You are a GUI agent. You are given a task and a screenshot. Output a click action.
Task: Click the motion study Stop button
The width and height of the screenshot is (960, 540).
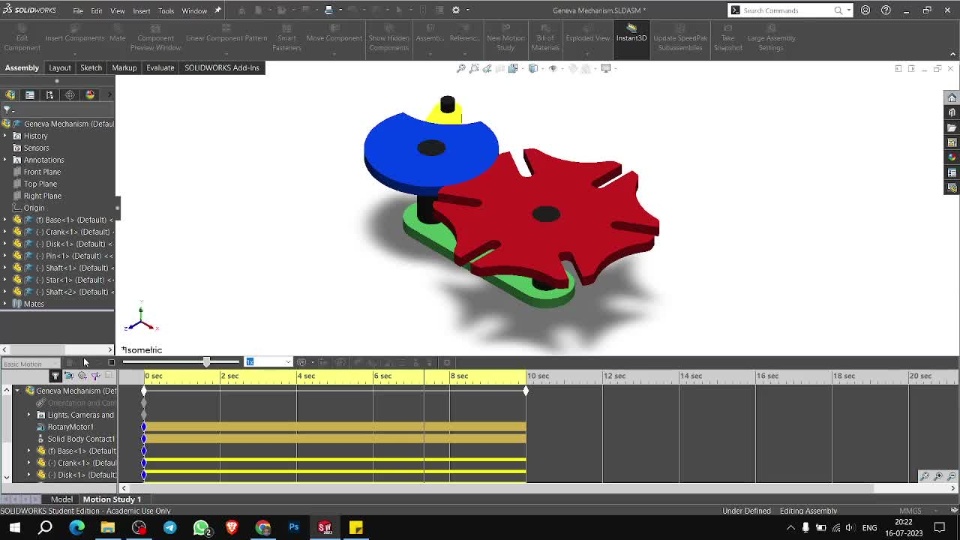tap(111, 362)
